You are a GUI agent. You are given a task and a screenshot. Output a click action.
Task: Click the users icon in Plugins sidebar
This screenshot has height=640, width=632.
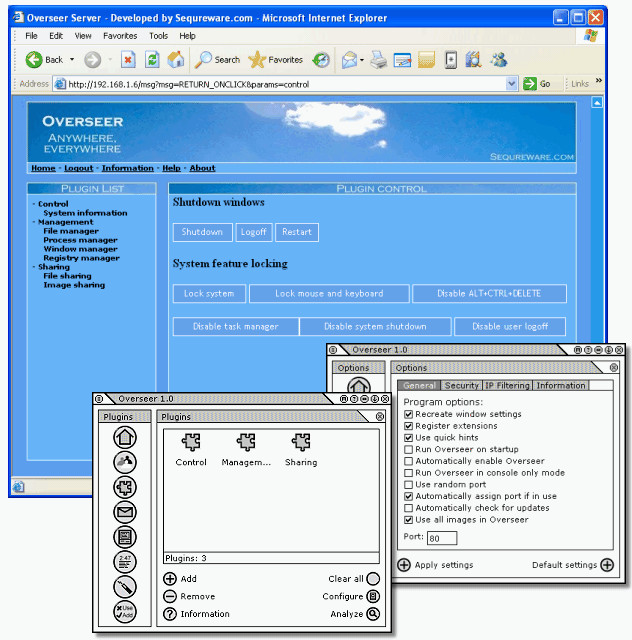tap(125, 462)
